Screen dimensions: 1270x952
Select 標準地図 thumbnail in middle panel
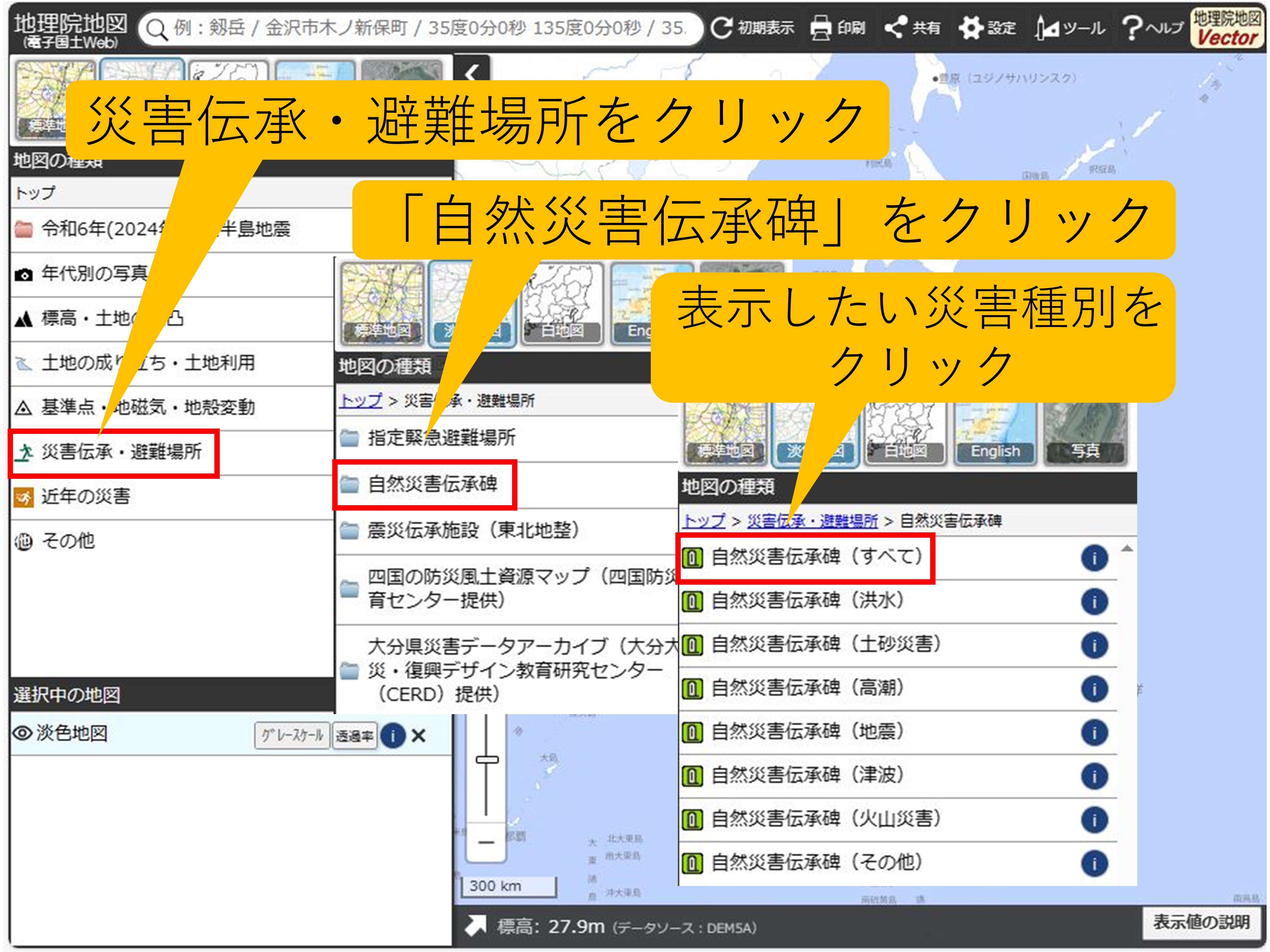[382, 304]
